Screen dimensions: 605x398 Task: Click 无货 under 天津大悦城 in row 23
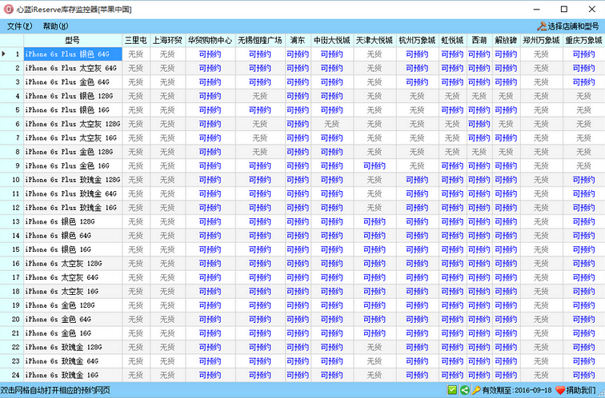coord(374,361)
